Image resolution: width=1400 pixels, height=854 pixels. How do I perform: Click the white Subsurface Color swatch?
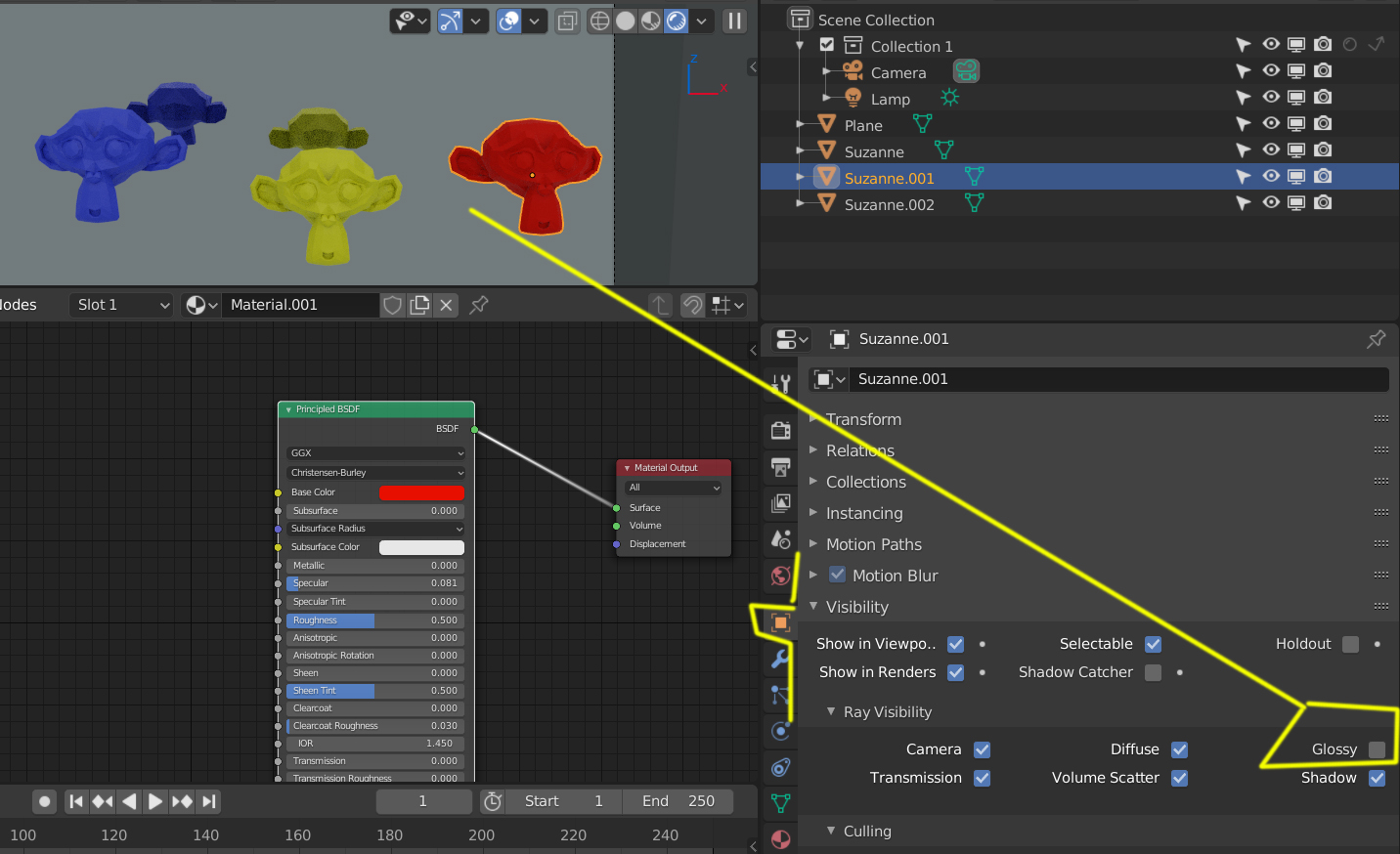coord(421,547)
